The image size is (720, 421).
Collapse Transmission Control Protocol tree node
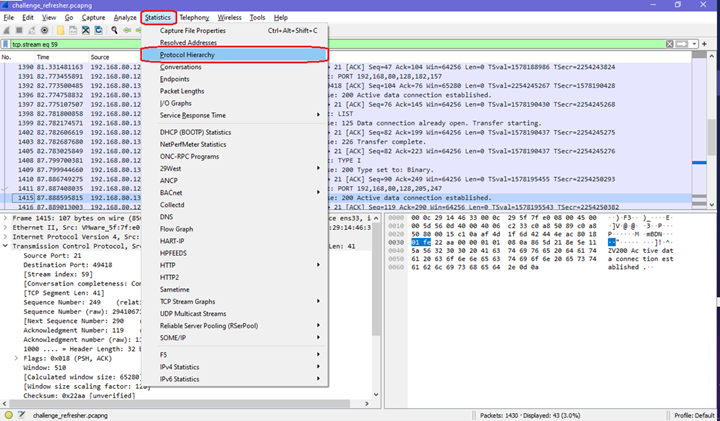(5, 246)
